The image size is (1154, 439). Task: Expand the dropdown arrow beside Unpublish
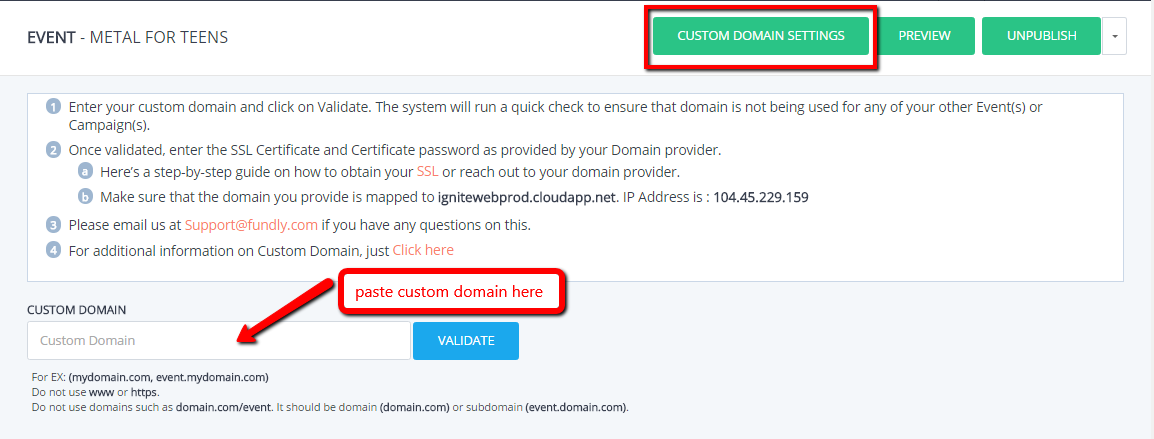coord(1114,35)
